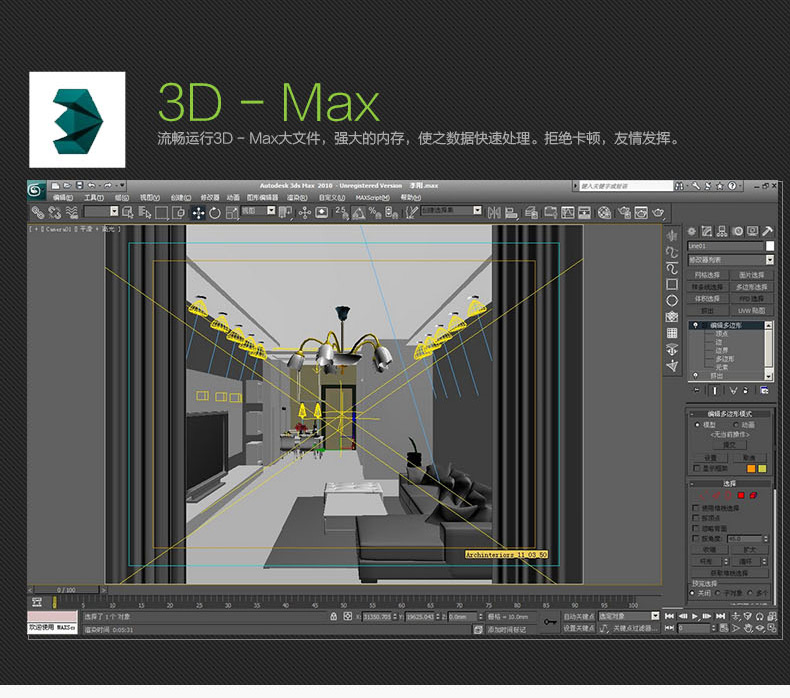The height and width of the screenshot is (698, 790).
Task: Click the Mirror tool icon
Action: (x=494, y=213)
